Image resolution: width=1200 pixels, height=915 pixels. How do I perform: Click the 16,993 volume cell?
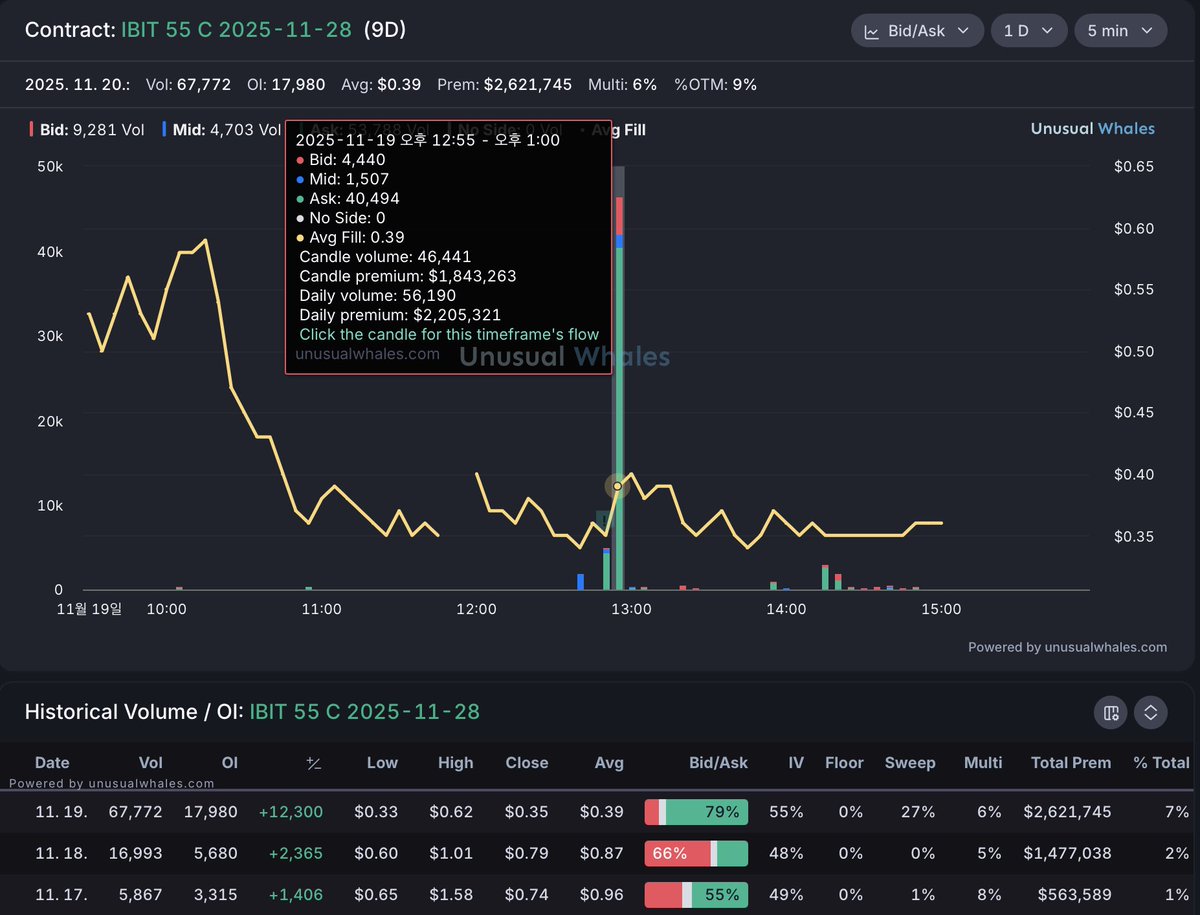(x=135, y=853)
